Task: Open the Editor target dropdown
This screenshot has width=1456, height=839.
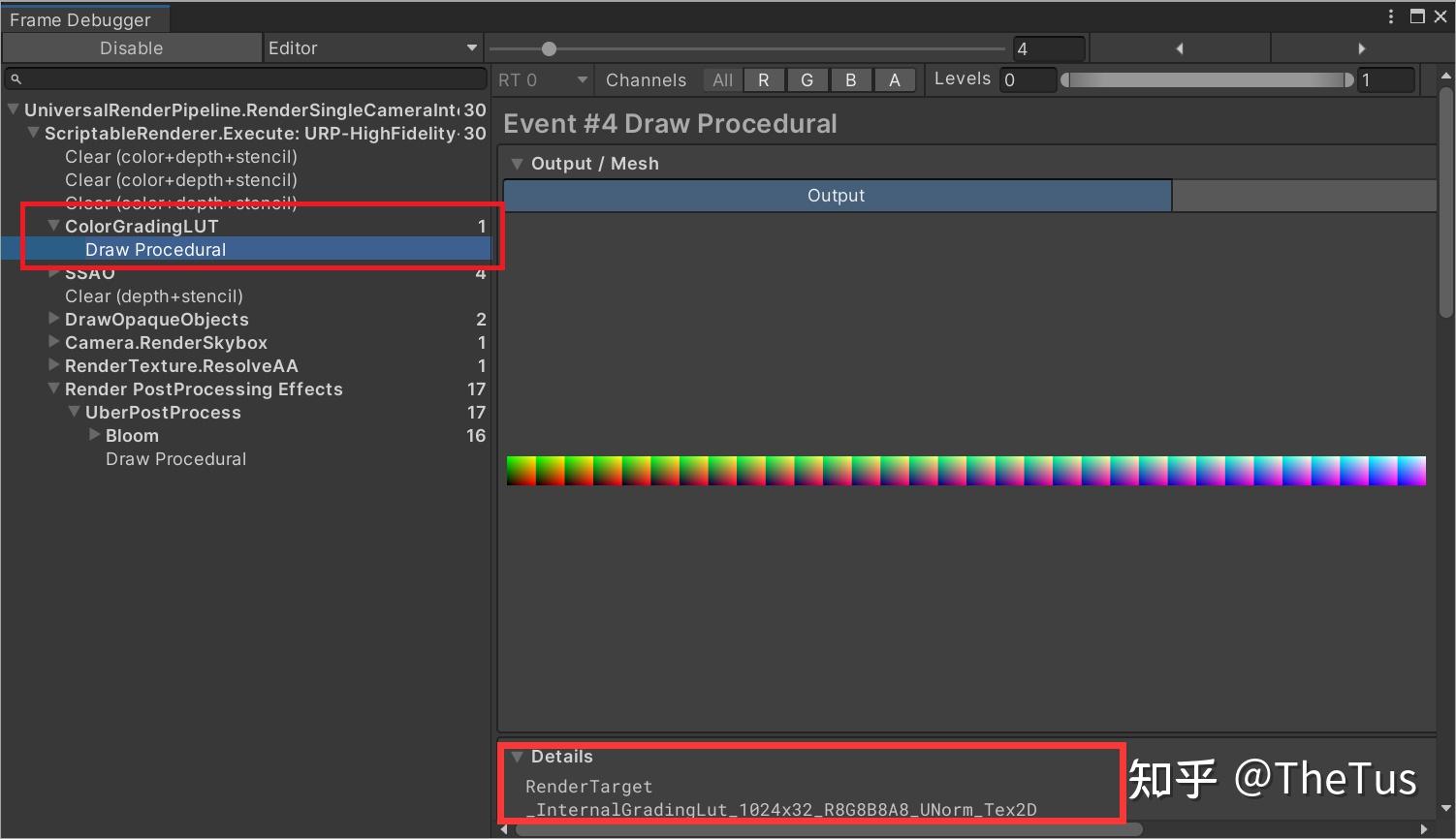Action: [372, 47]
